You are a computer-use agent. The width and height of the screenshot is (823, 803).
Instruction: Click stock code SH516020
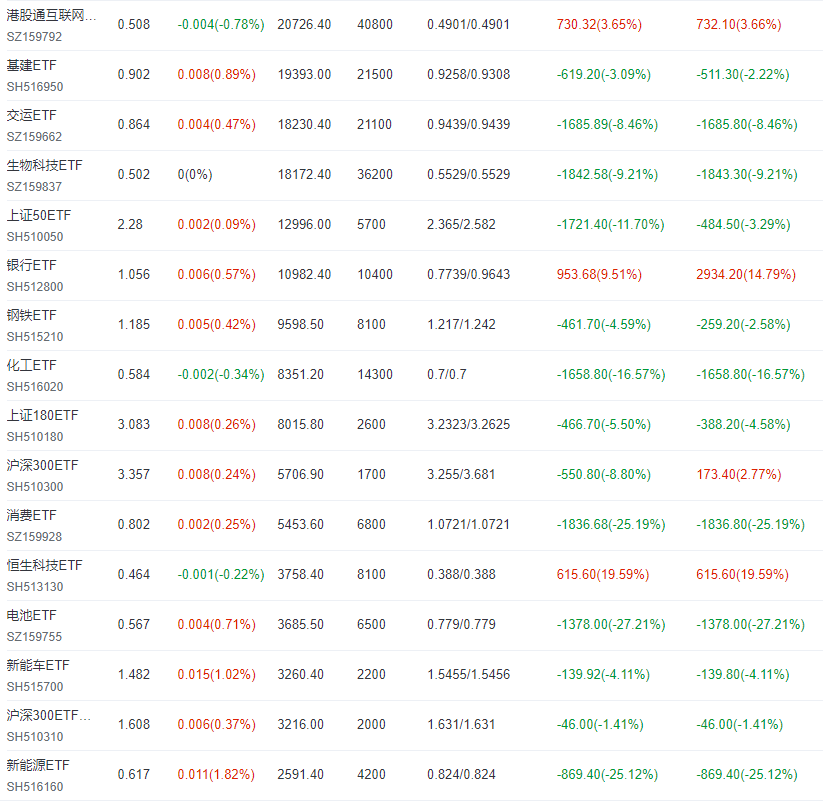[35, 387]
